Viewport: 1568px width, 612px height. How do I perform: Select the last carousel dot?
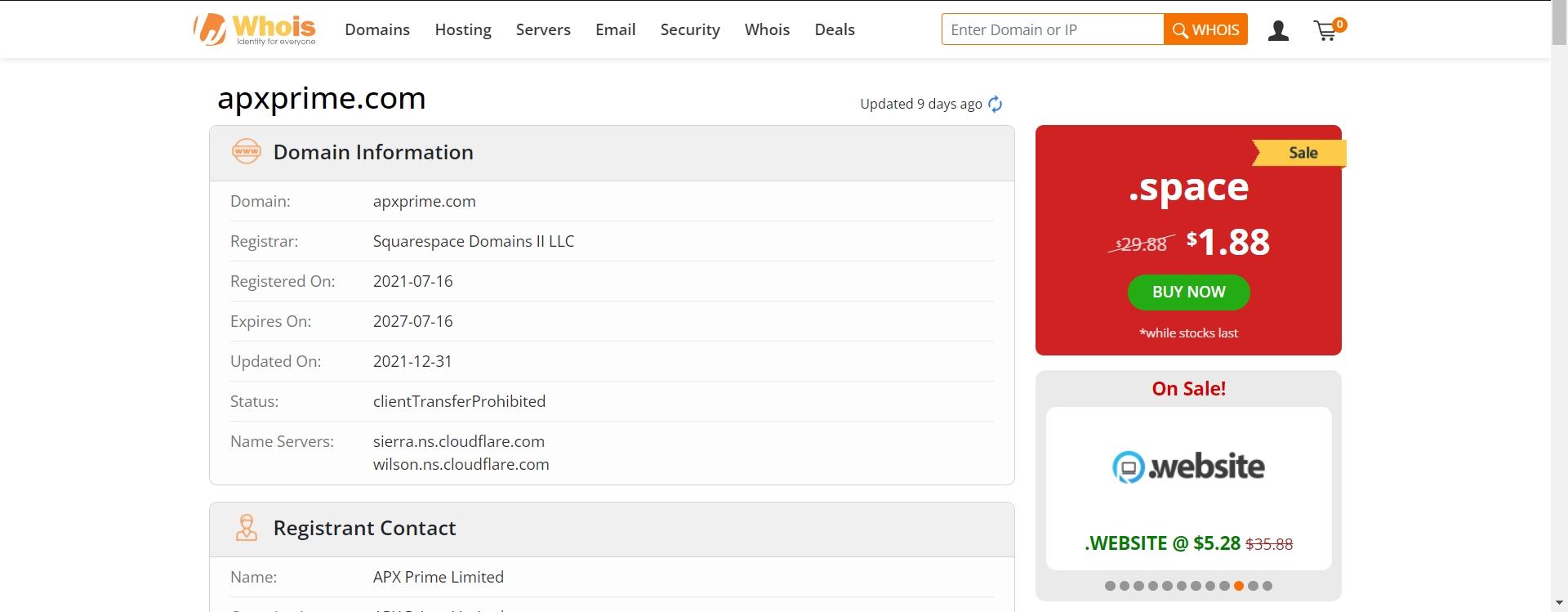[1267, 586]
